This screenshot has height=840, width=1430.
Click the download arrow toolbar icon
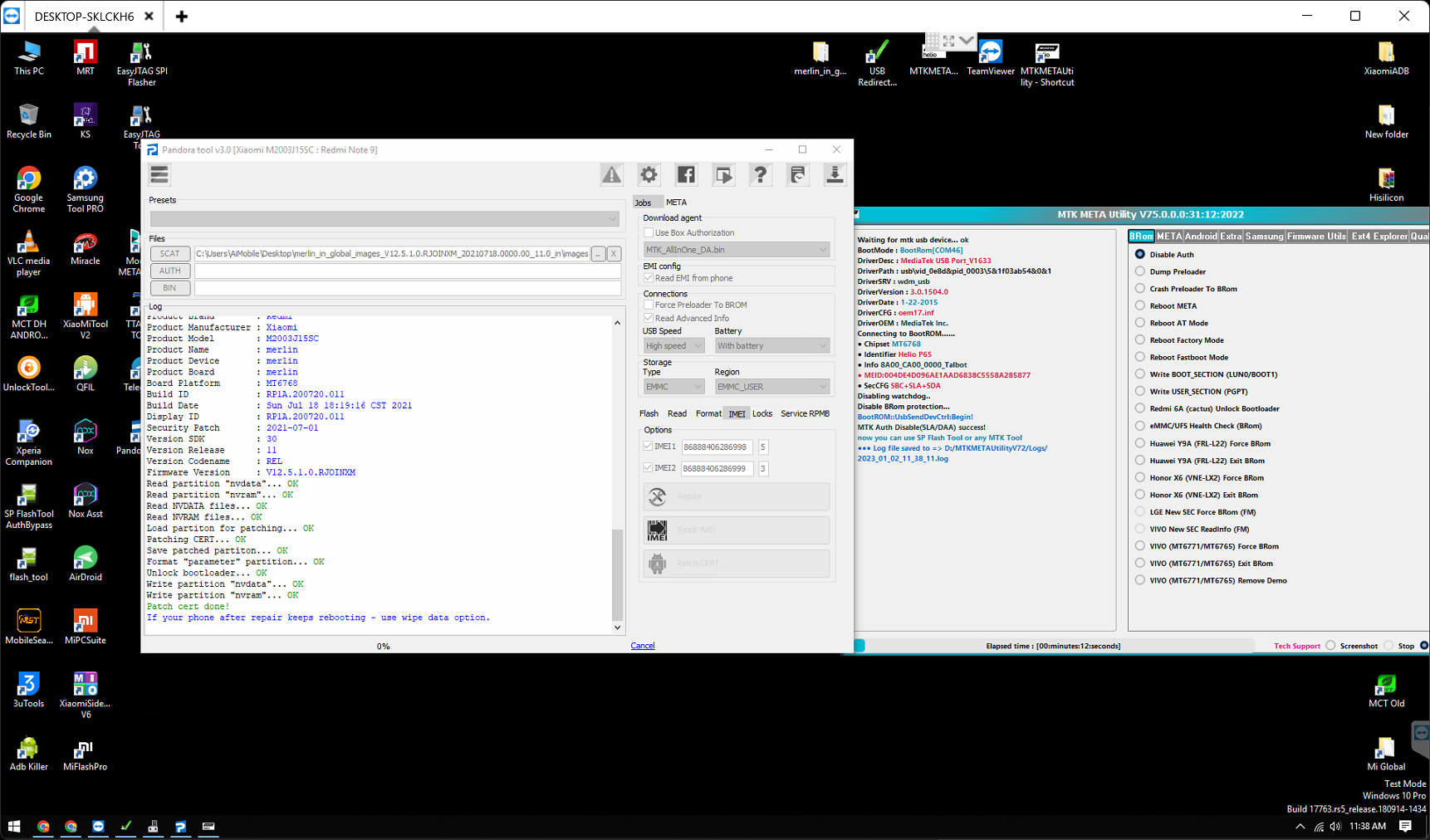click(x=835, y=174)
